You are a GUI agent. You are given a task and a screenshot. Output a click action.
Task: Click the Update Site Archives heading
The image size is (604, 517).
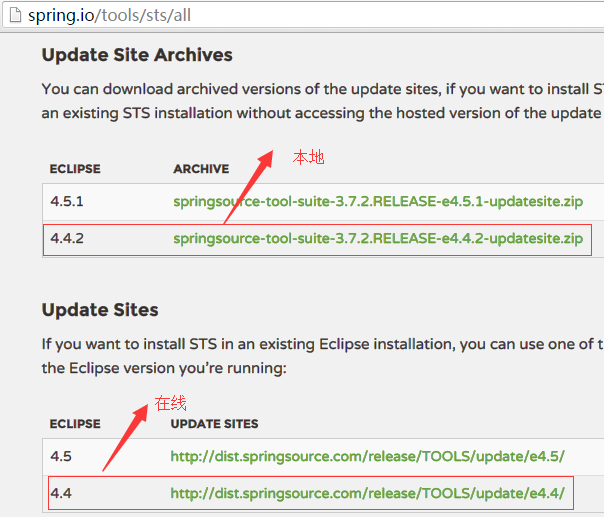(x=137, y=55)
